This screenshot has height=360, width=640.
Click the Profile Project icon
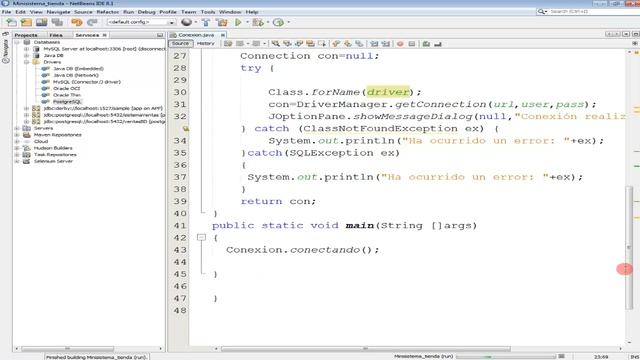(x=278, y=22)
